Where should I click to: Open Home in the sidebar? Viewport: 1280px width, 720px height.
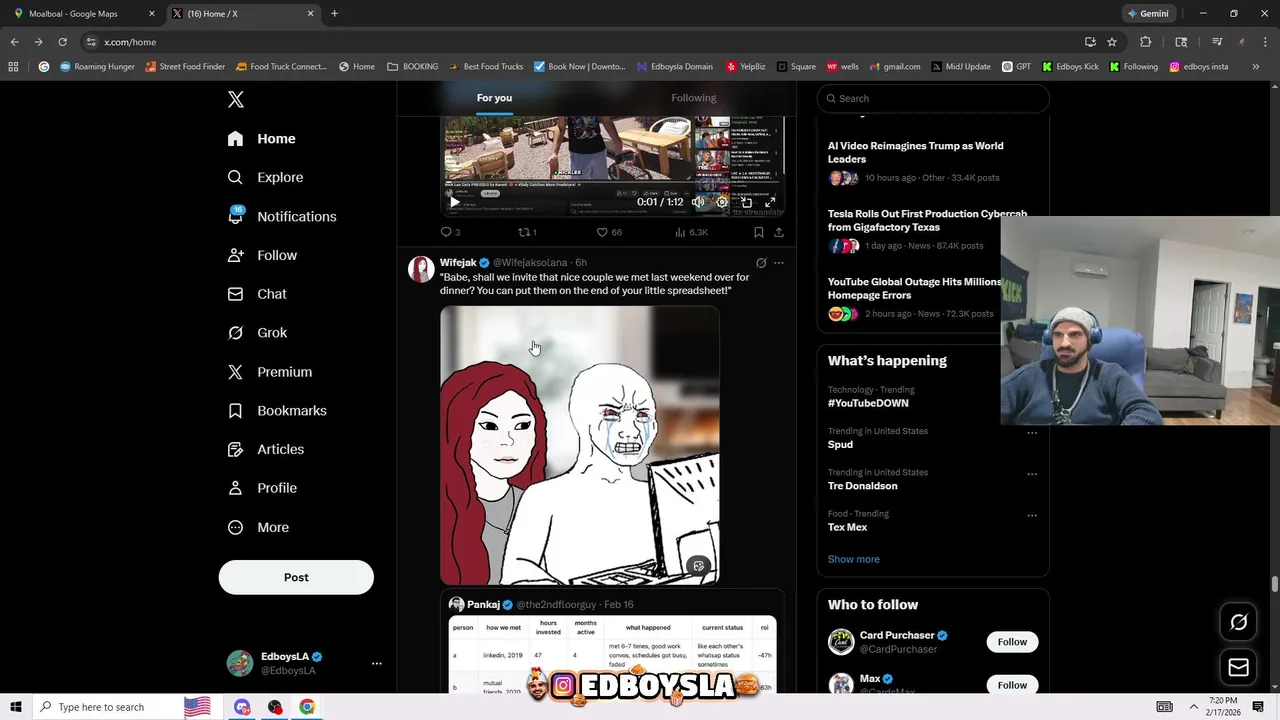click(x=261, y=139)
